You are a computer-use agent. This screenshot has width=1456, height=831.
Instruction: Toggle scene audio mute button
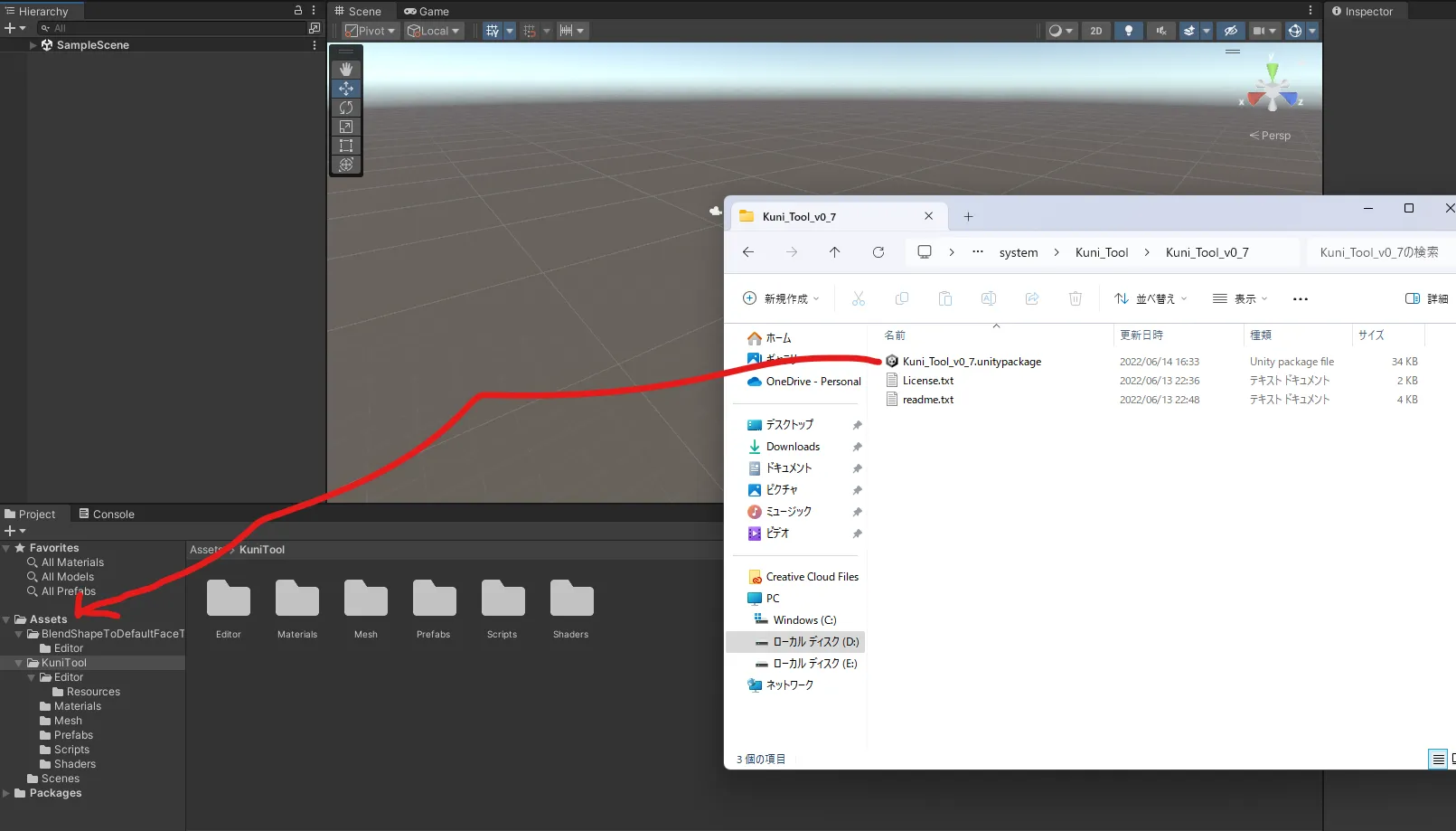pyautogui.click(x=1160, y=31)
